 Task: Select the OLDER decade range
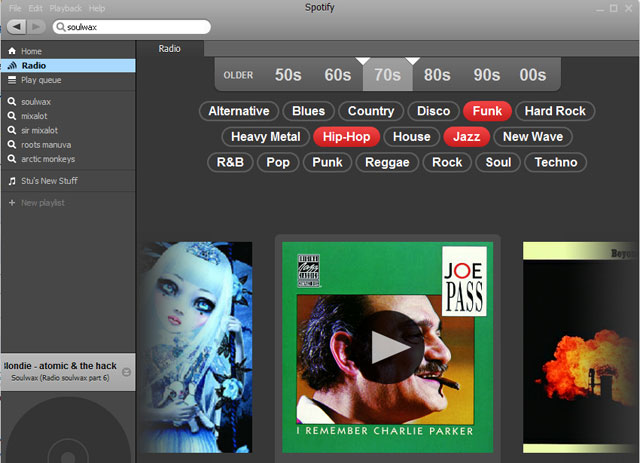pyautogui.click(x=238, y=75)
